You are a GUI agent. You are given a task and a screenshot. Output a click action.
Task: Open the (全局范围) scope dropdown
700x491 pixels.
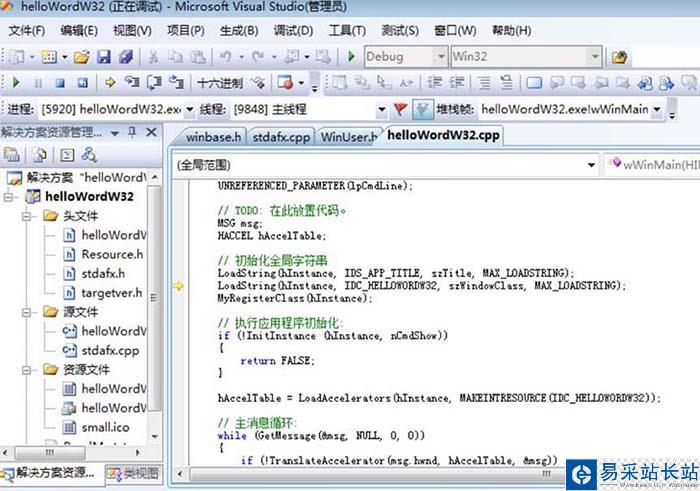click(x=591, y=165)
